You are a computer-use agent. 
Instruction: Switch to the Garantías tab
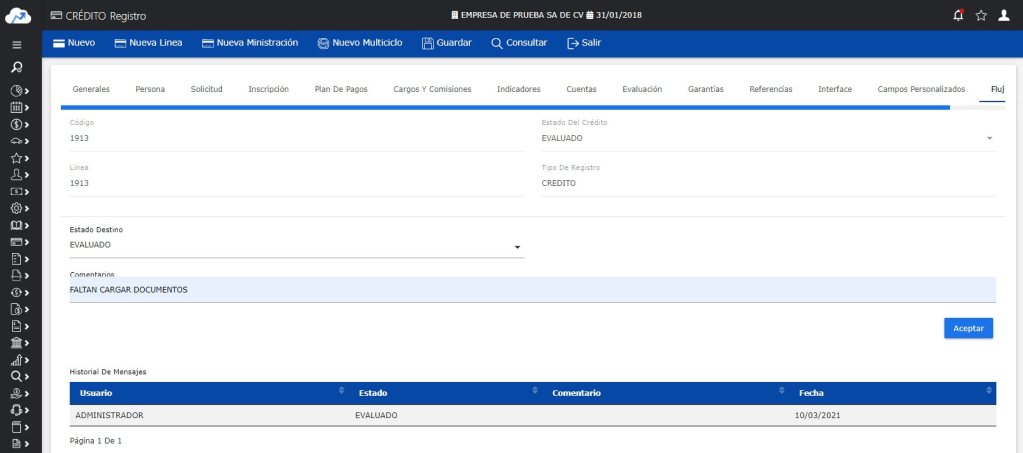click(x=706, y=89)
